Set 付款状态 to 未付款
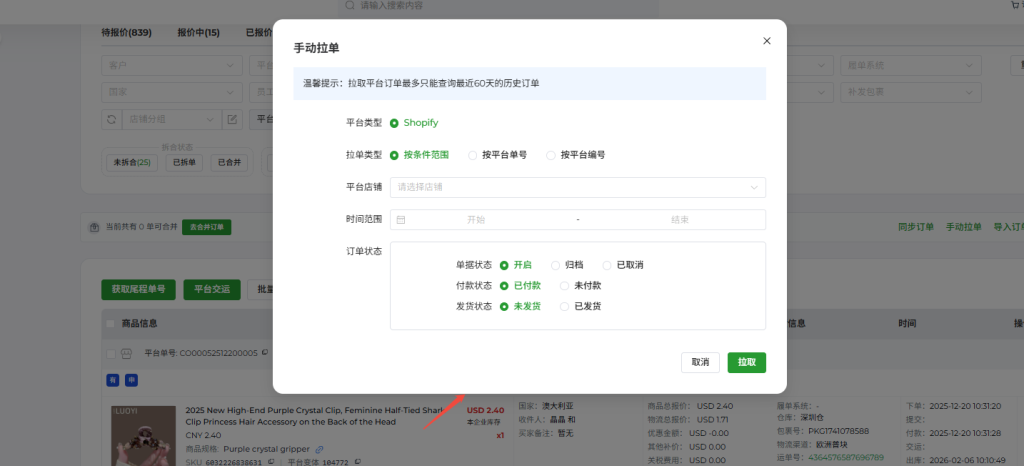Viewport: 1024px width, 466px height. [565, 285]
